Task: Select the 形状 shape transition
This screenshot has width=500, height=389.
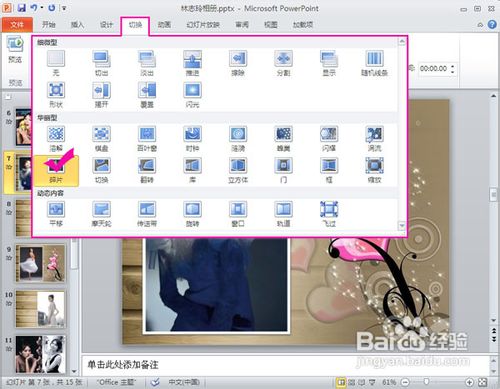Action: pyautogui.click(x=56, y=95)
